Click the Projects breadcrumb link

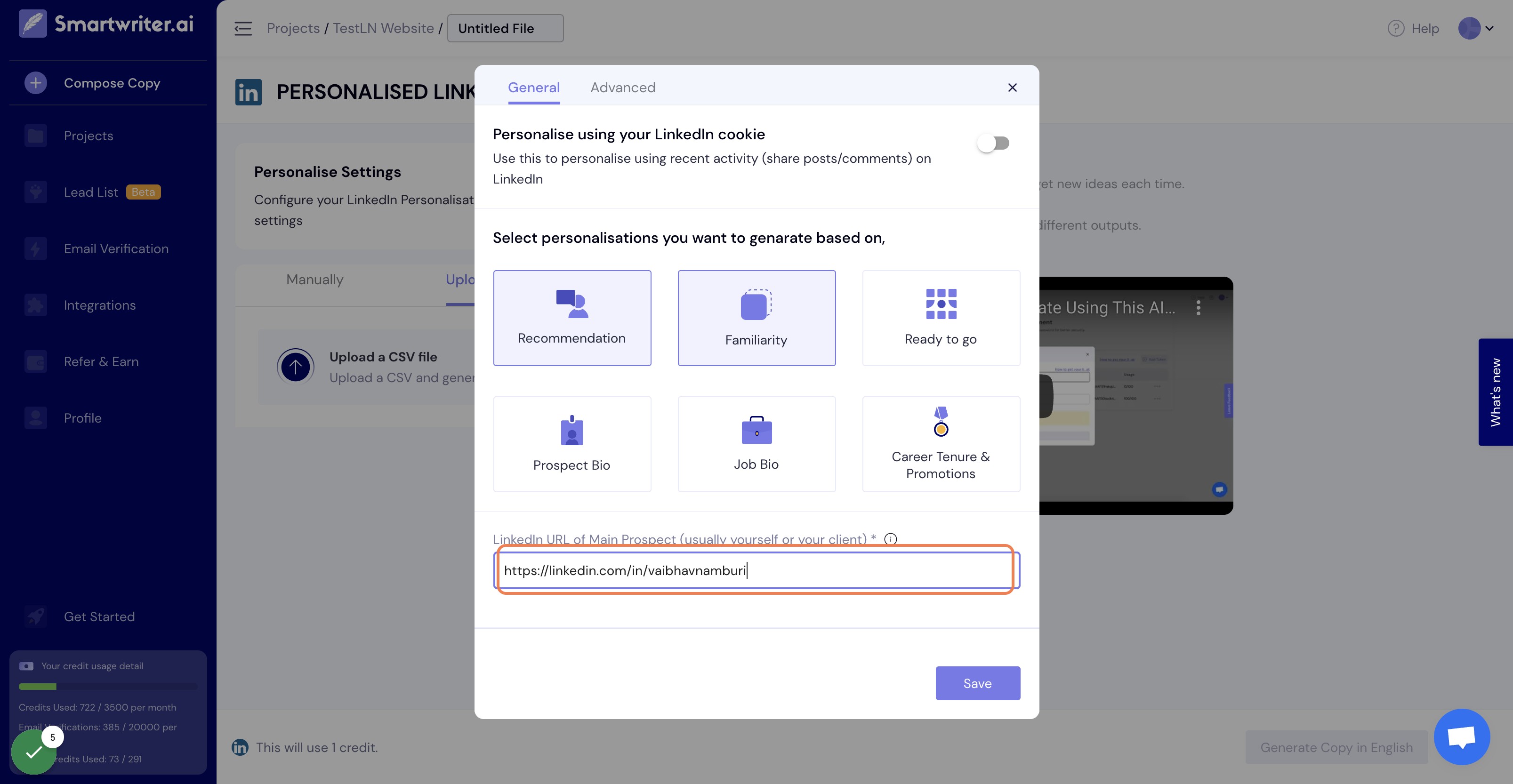pos(293,28)
